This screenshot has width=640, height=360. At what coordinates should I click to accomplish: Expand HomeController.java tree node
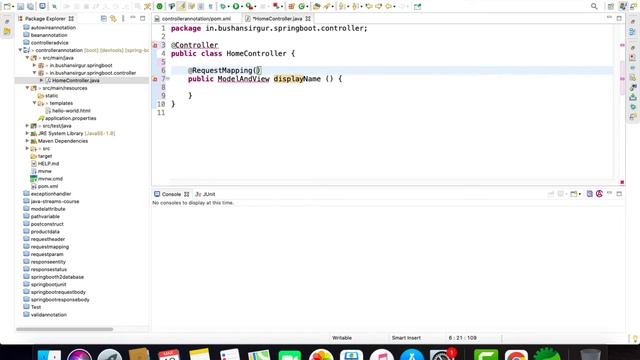[42, 80]
